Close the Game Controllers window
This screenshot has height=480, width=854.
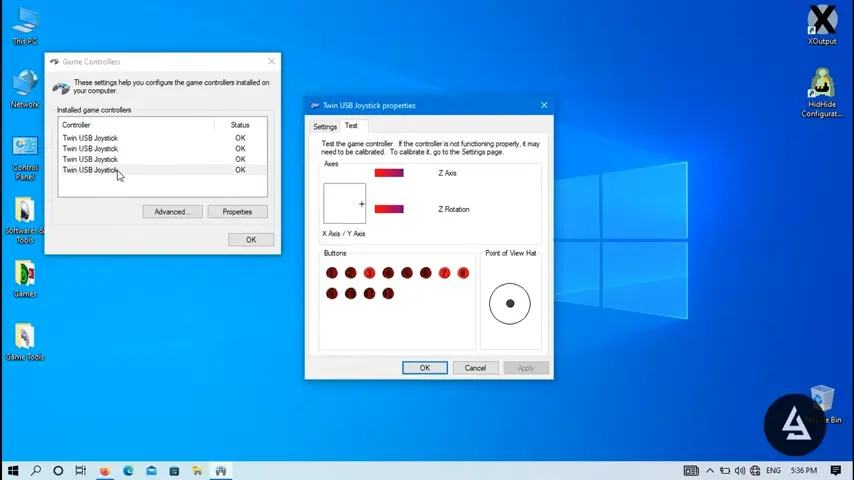pos(271,61)
